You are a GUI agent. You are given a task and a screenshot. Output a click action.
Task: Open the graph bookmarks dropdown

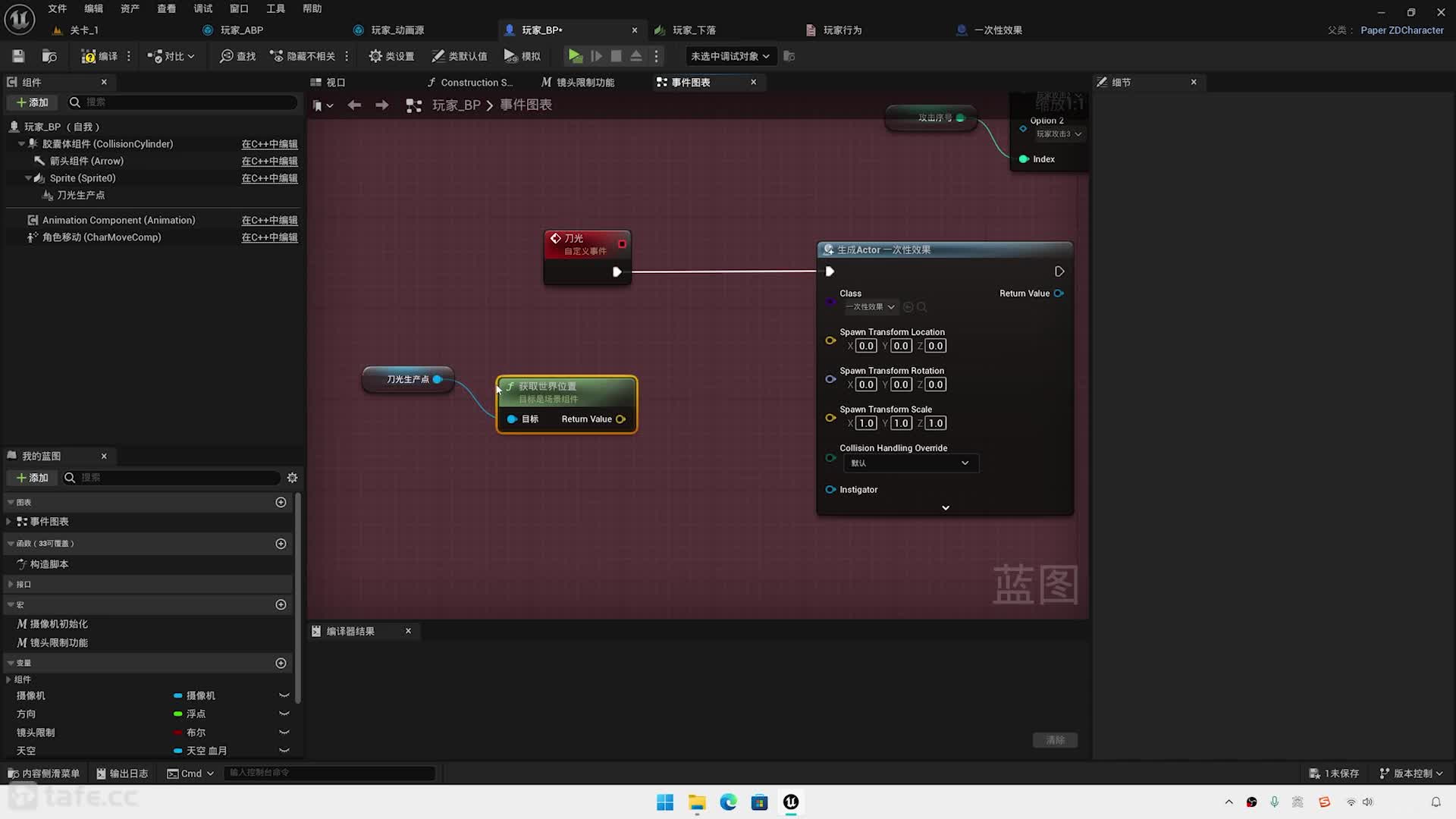pos(323,105)
